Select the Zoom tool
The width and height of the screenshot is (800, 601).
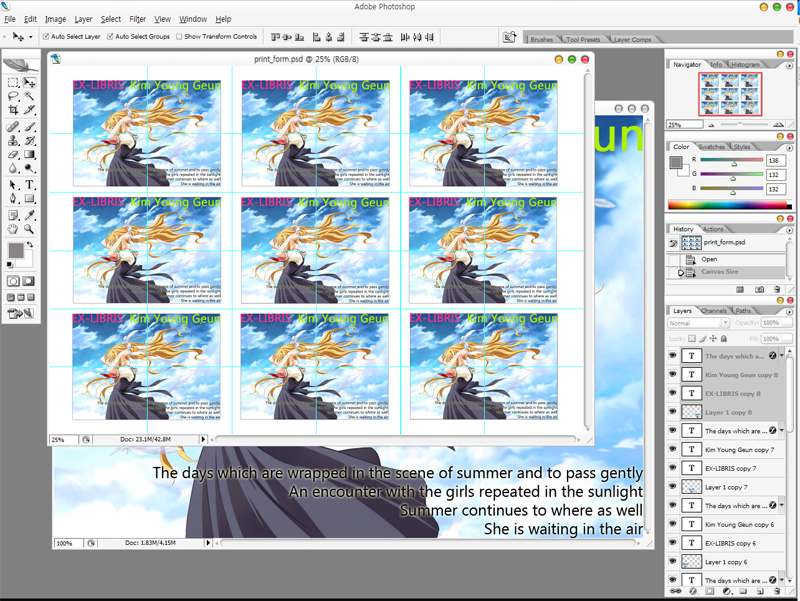click(29, 229)
